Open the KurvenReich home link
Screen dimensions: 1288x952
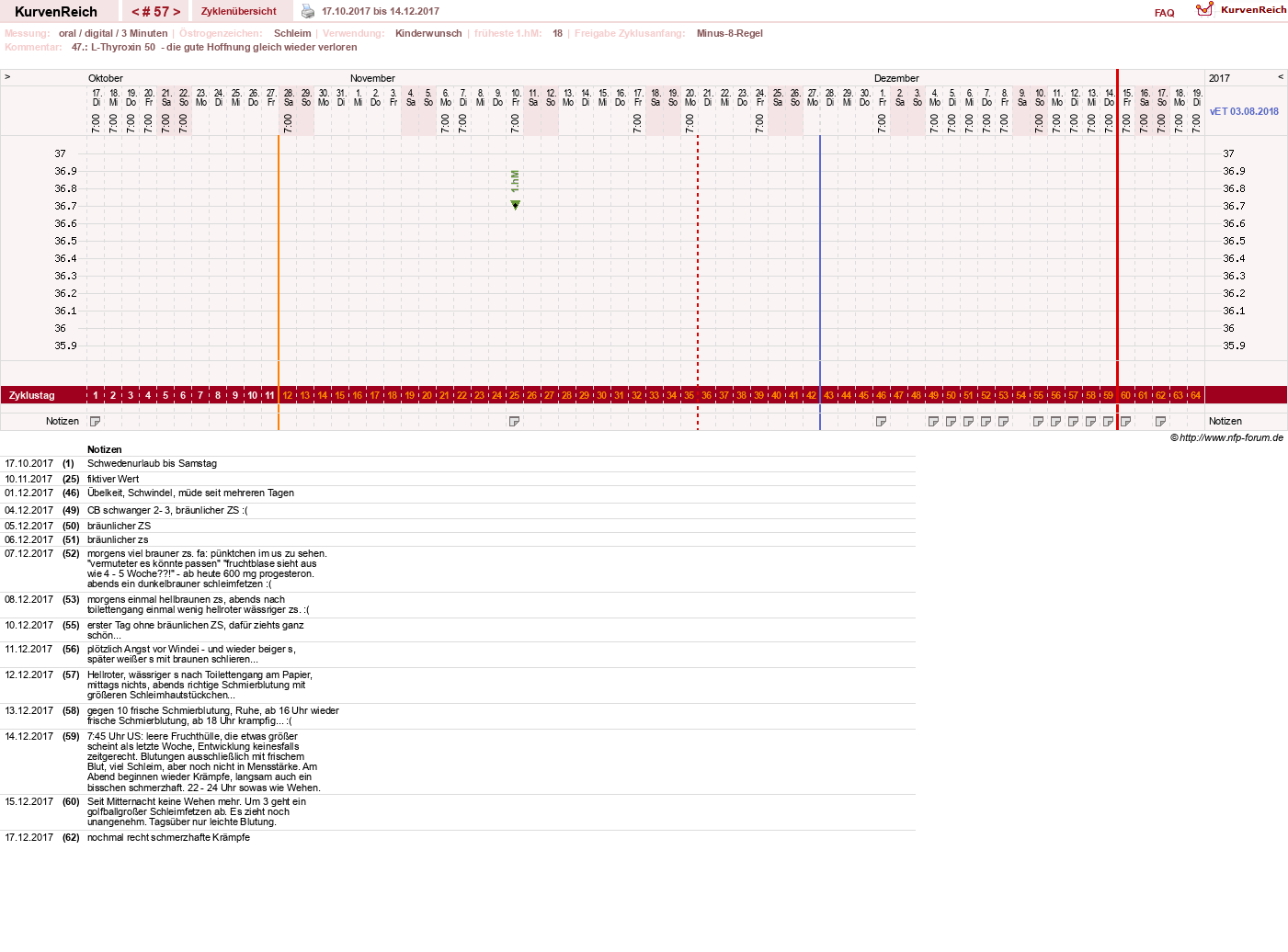[x=56, y=12]
